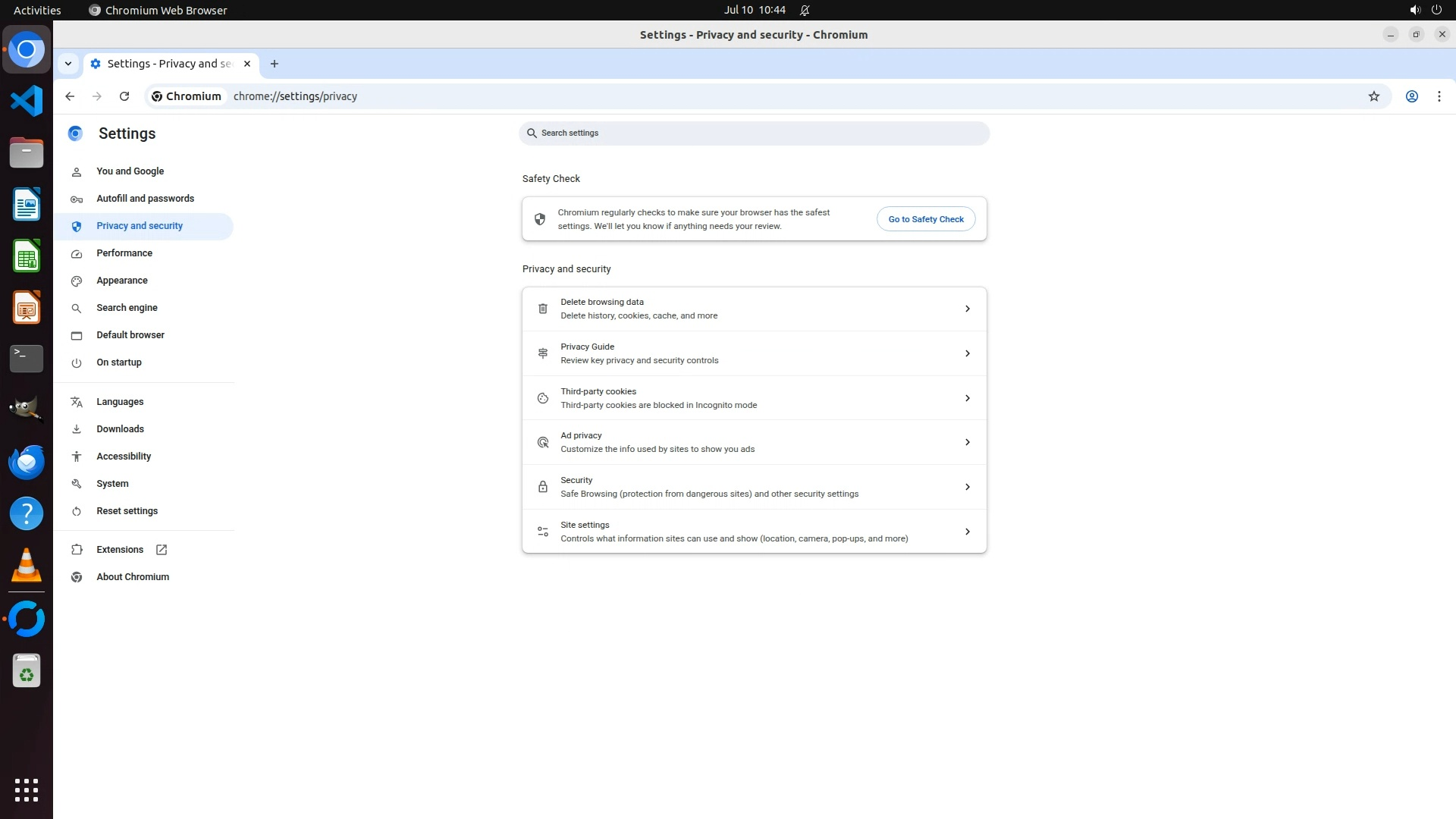The height and width of the screenshot is (819, 1456).
Task: Open the Appearance settings section
Action: [x=121, y=281]
